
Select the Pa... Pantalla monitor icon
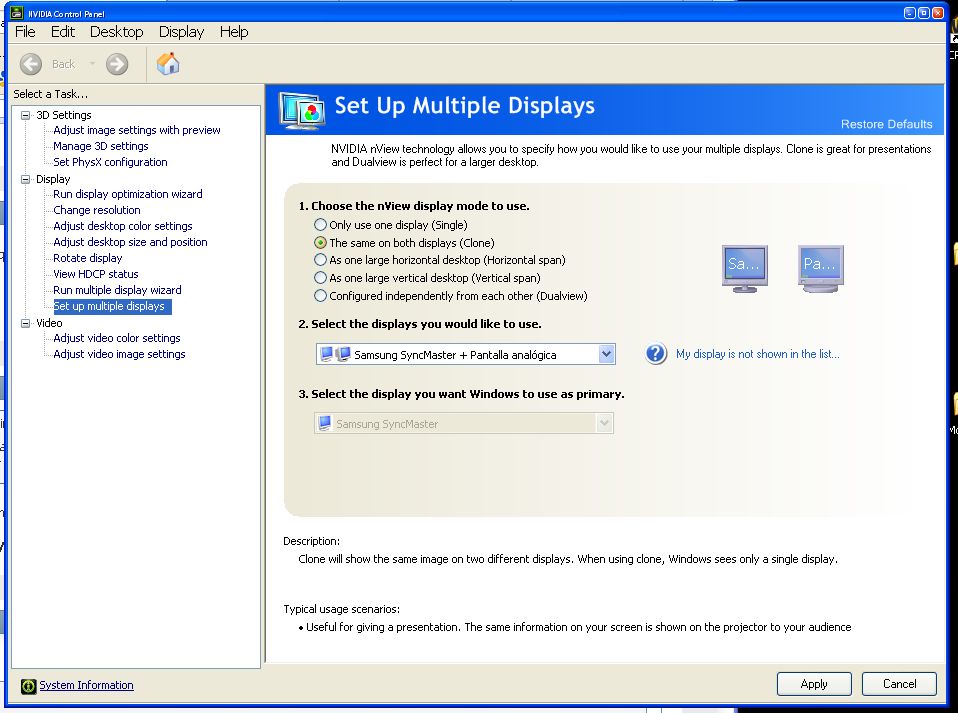(821, 269)
